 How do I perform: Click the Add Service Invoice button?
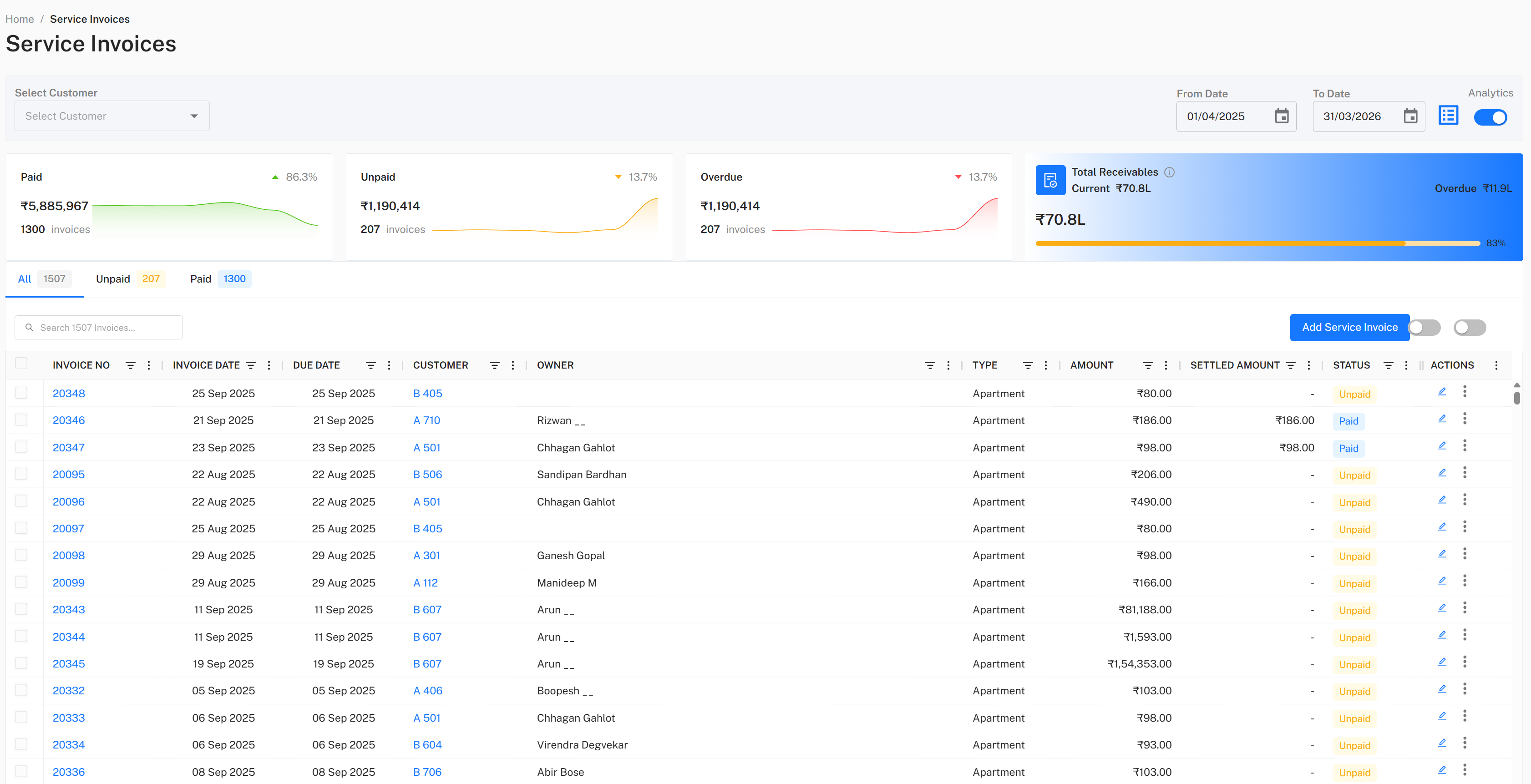click(x=1349, y=328)
